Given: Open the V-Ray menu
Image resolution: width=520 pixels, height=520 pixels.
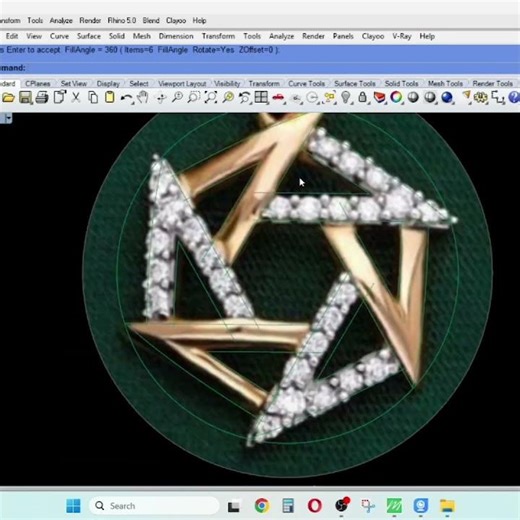Looking at the screenshot, I should pyautogui.click(x=402, y=36).
